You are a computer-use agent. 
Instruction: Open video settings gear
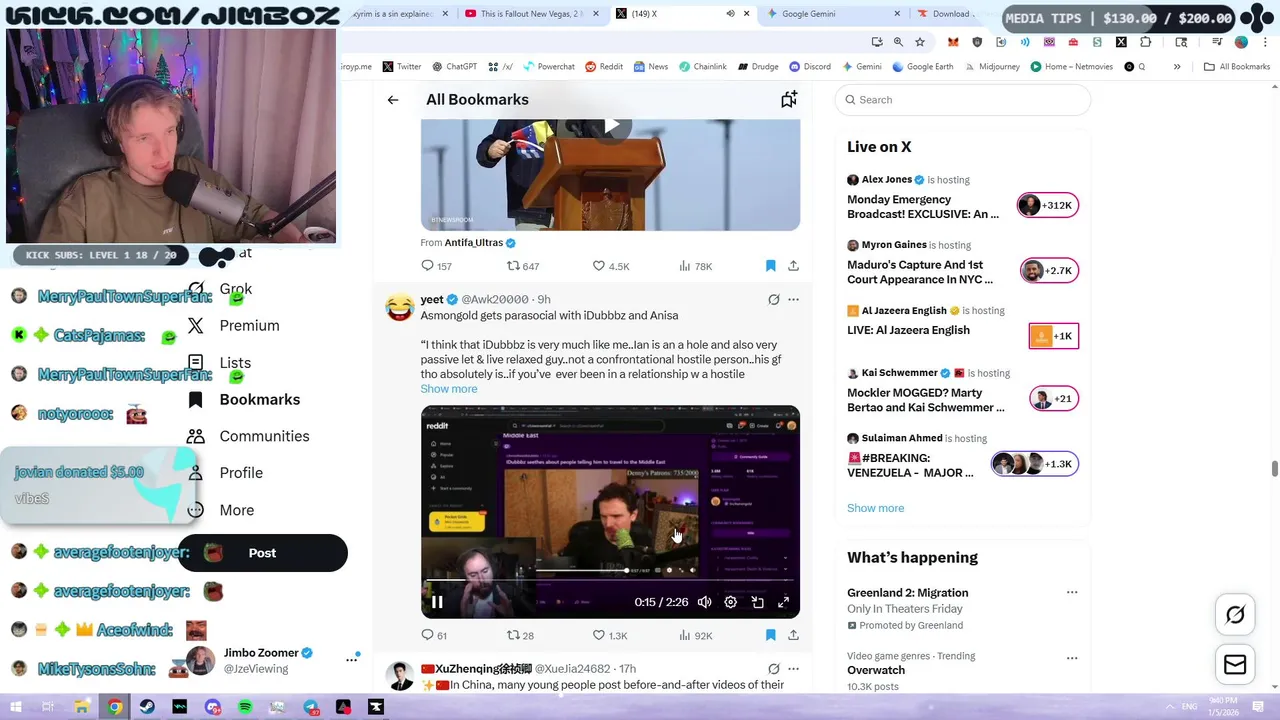pos(730,602)
